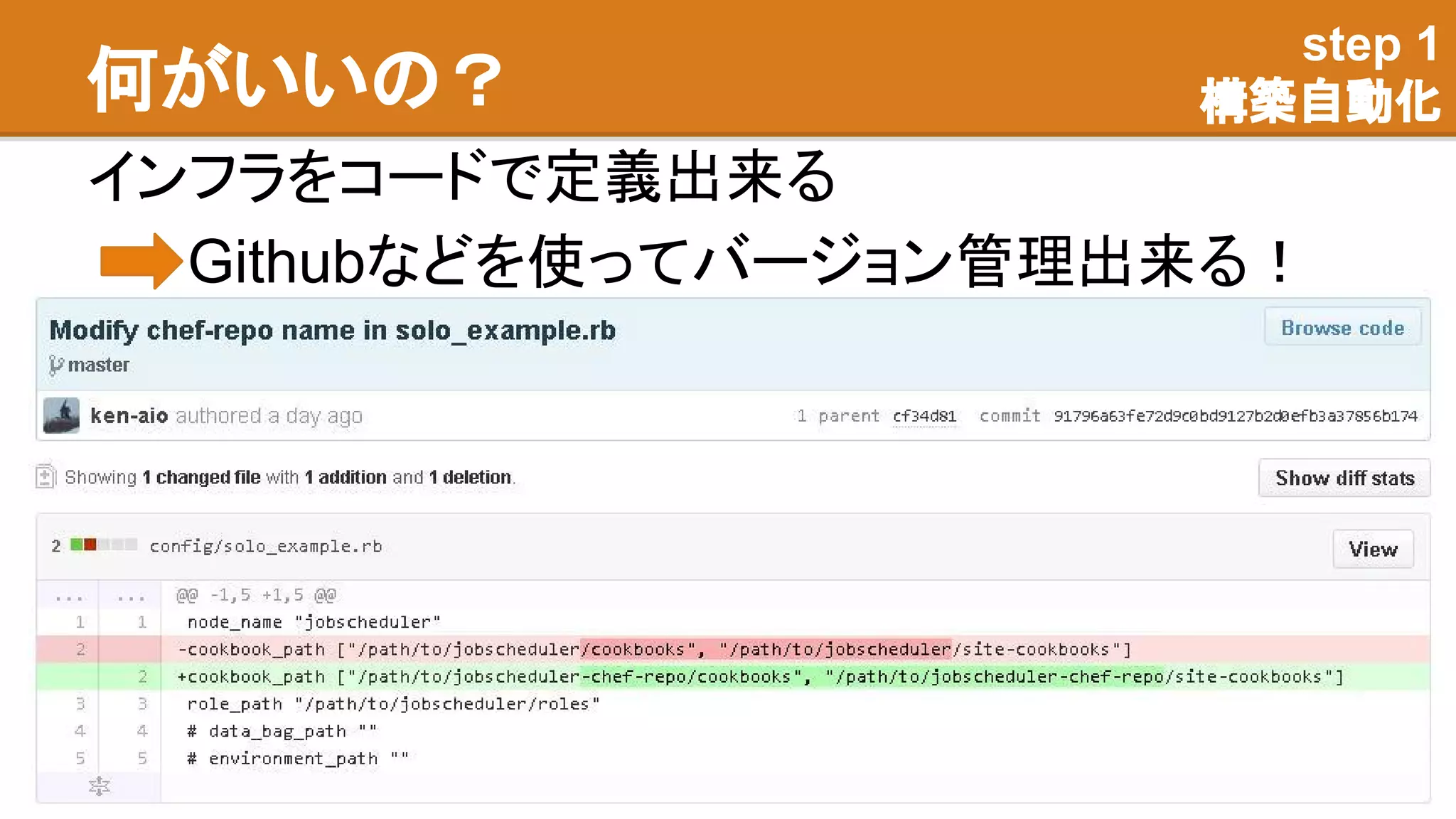1456x819 pixels.
Task: Click the master branch icon
Action: pyautogui.click(x=56, y=365)
